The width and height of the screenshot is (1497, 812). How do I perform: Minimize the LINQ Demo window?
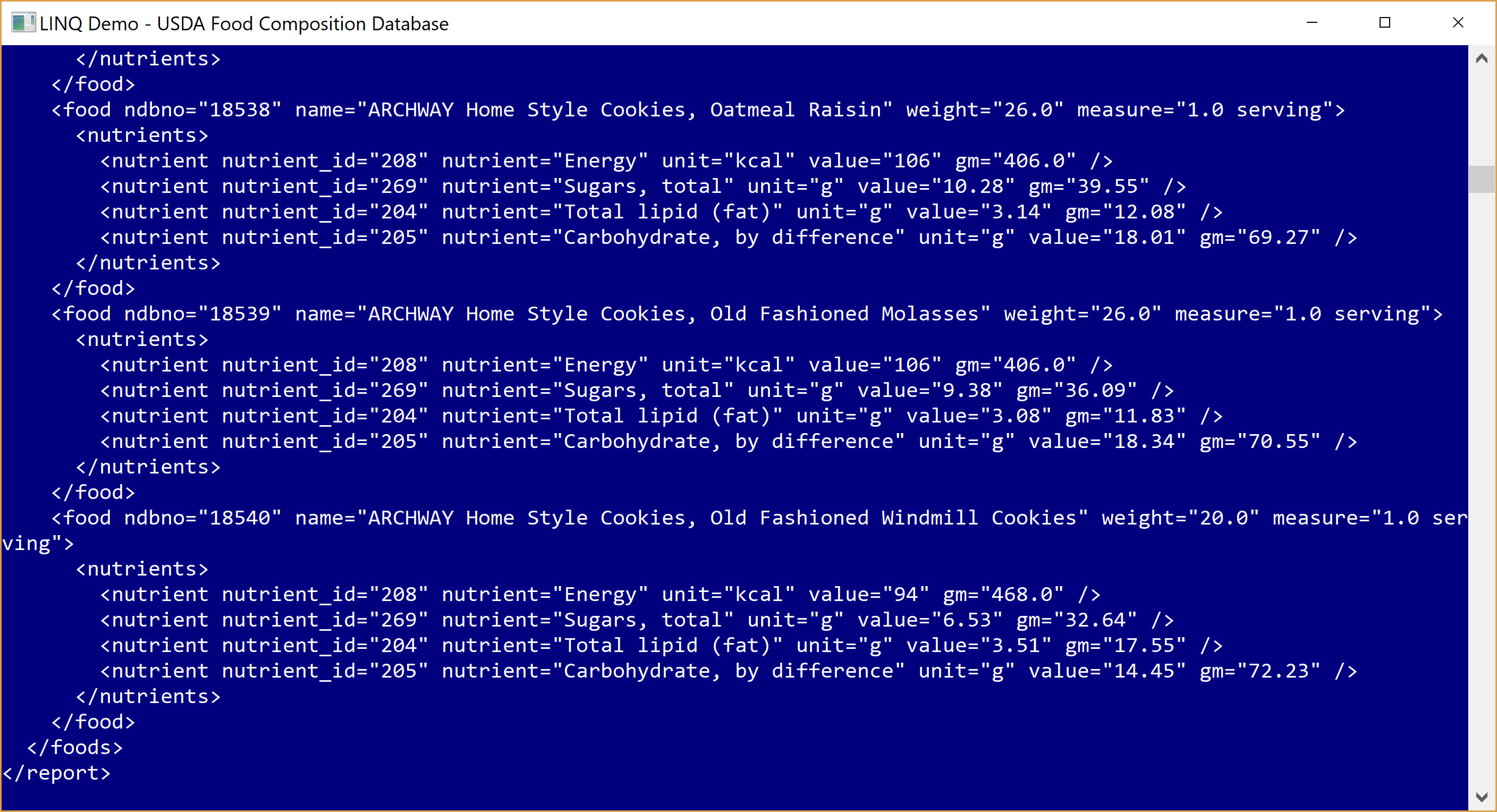[x=1312, y=23]
